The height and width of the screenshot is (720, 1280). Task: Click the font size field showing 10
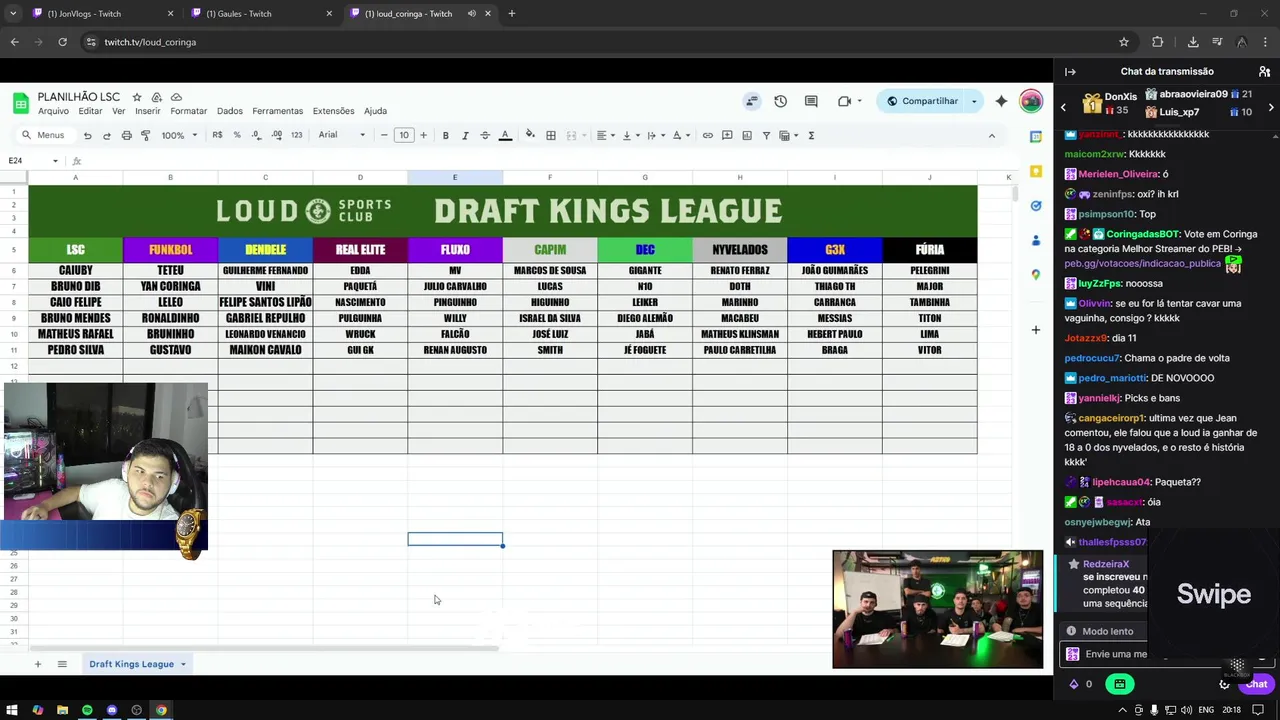tap(404, 135)
